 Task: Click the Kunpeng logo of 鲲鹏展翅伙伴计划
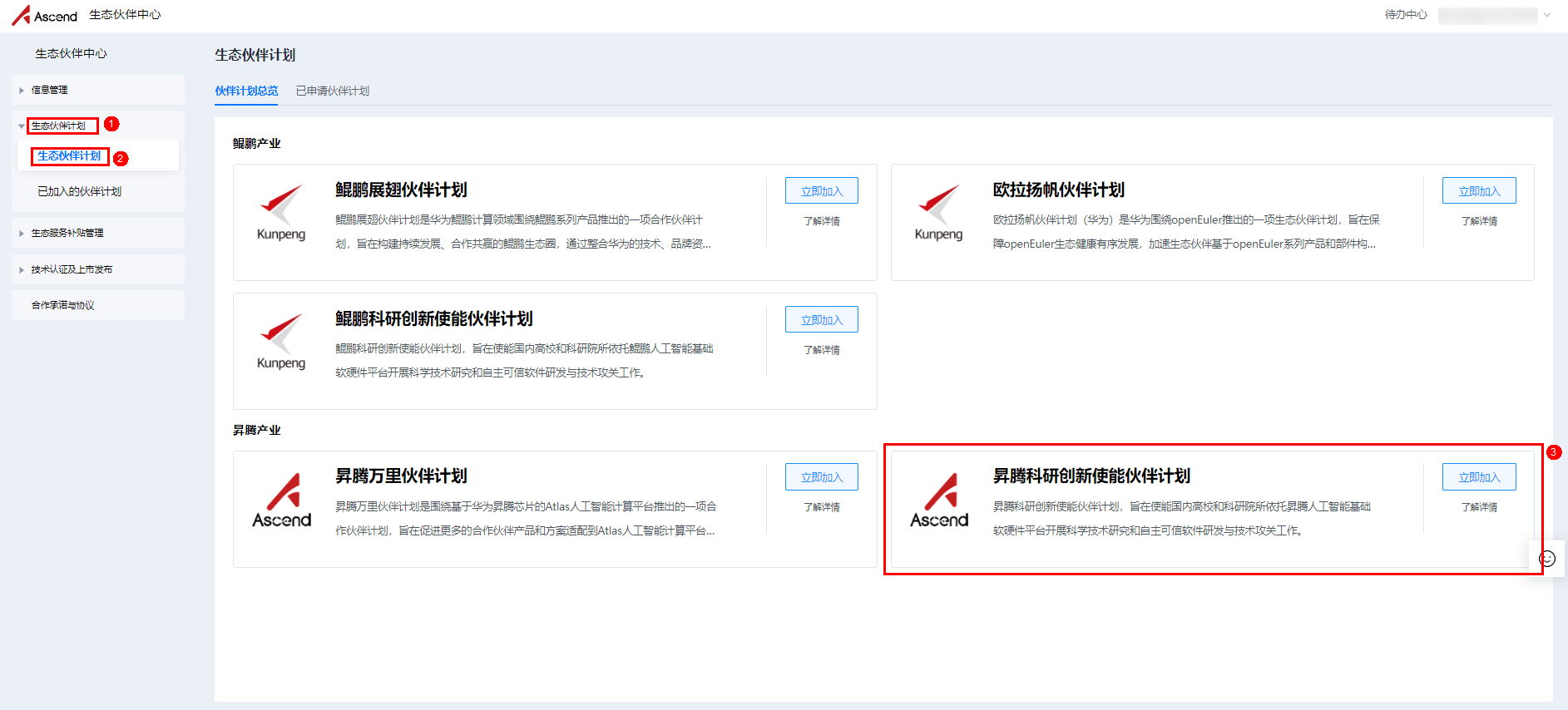pyautogui.click(x=281, y=213)
